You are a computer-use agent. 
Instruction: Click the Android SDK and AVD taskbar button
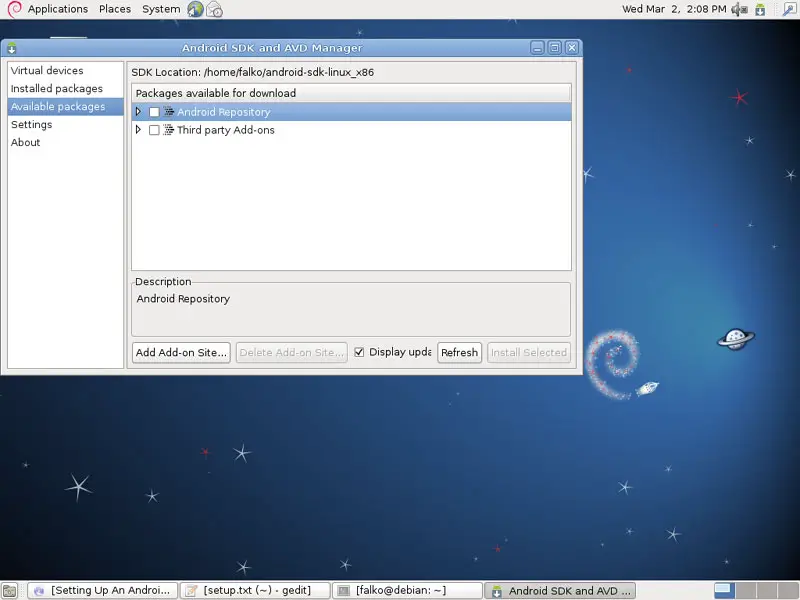[560, 591]
